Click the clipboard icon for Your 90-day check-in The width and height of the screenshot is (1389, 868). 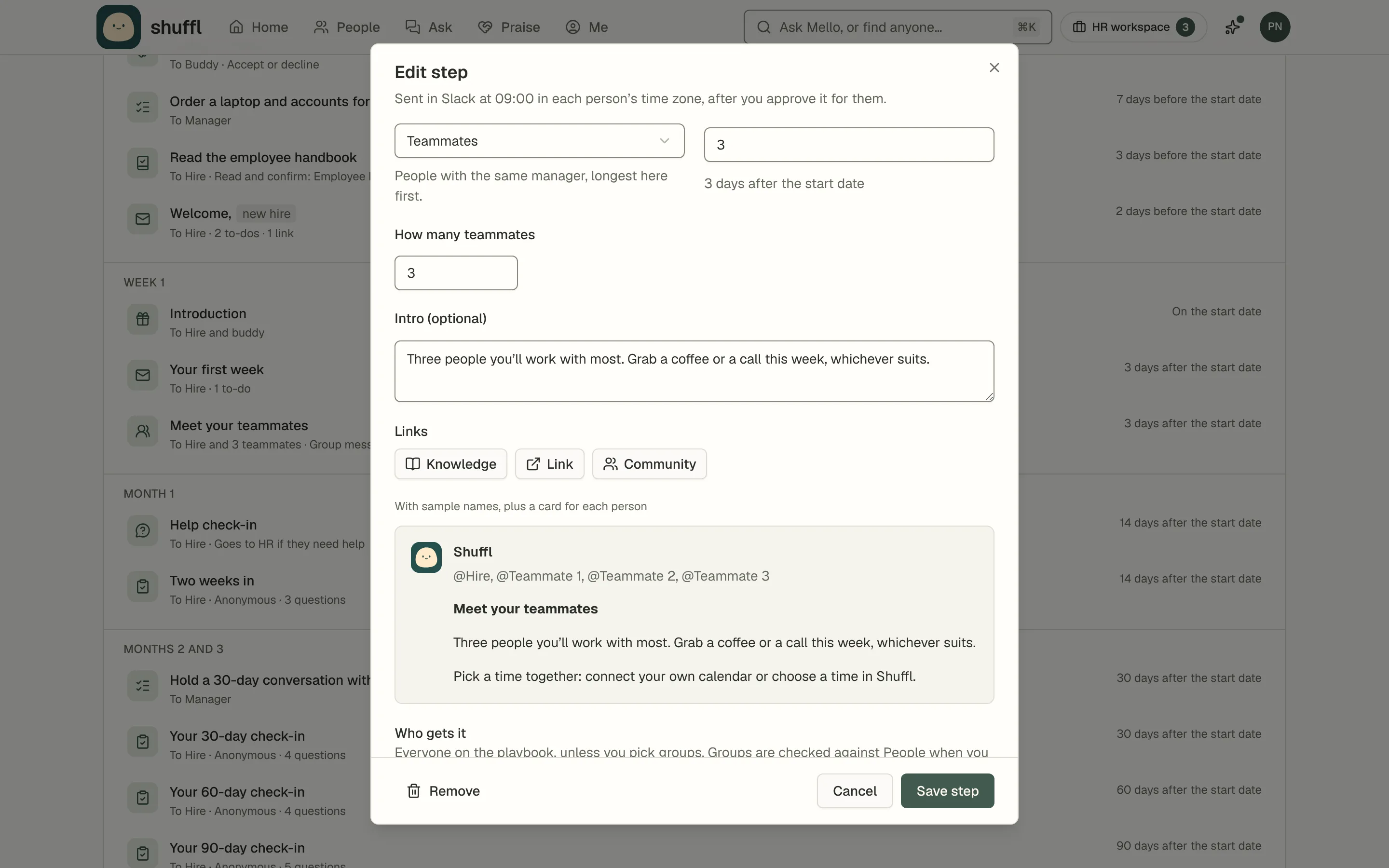pos(142,854)
